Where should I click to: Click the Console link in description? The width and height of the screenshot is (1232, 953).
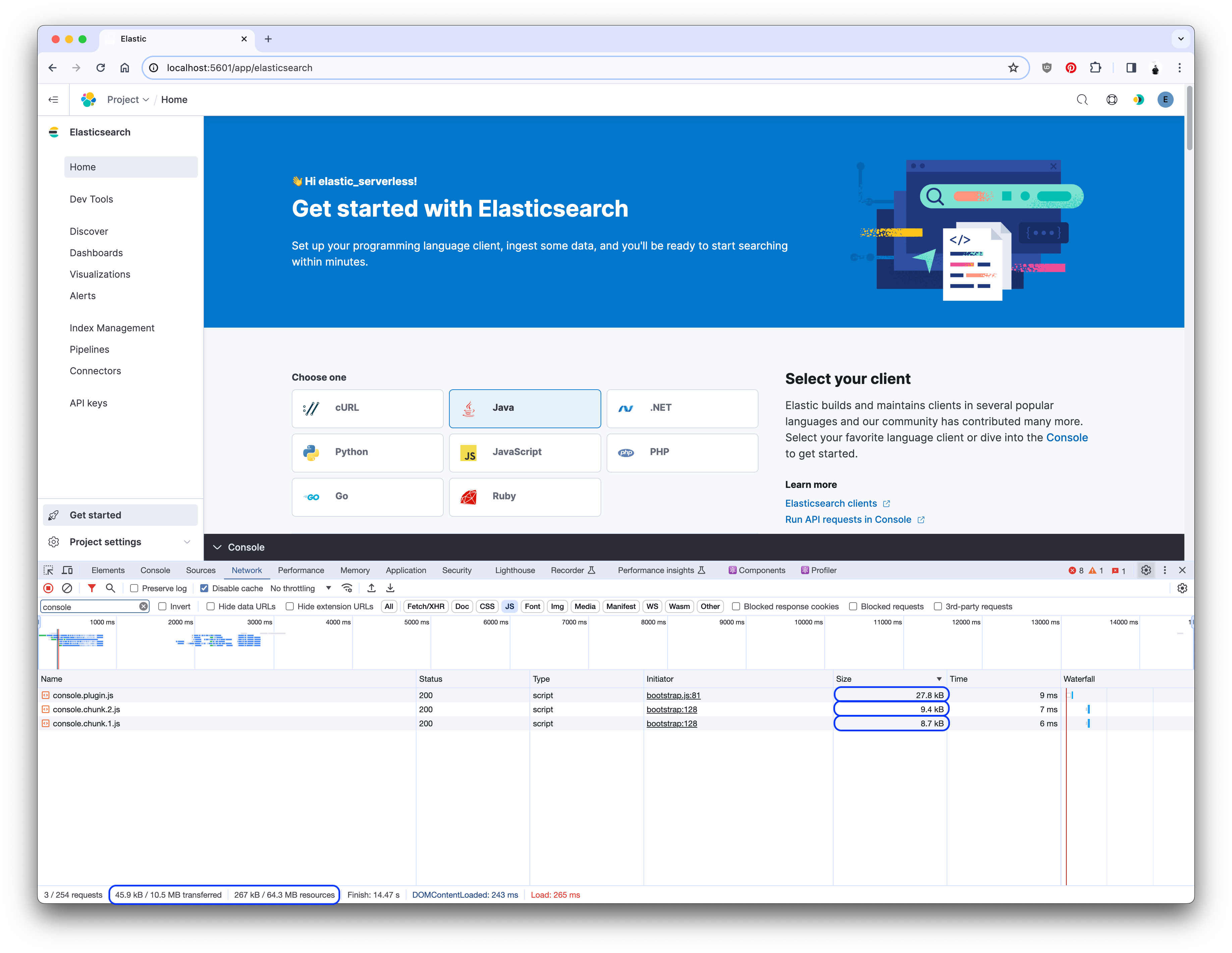click(x=1067, y=437)
